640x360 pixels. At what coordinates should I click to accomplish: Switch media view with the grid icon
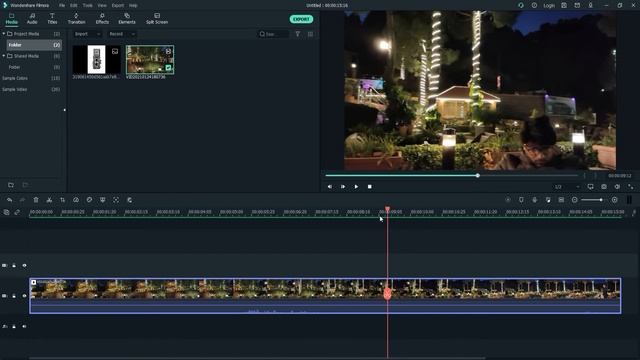pyautogui.click(x=310, y=34)
